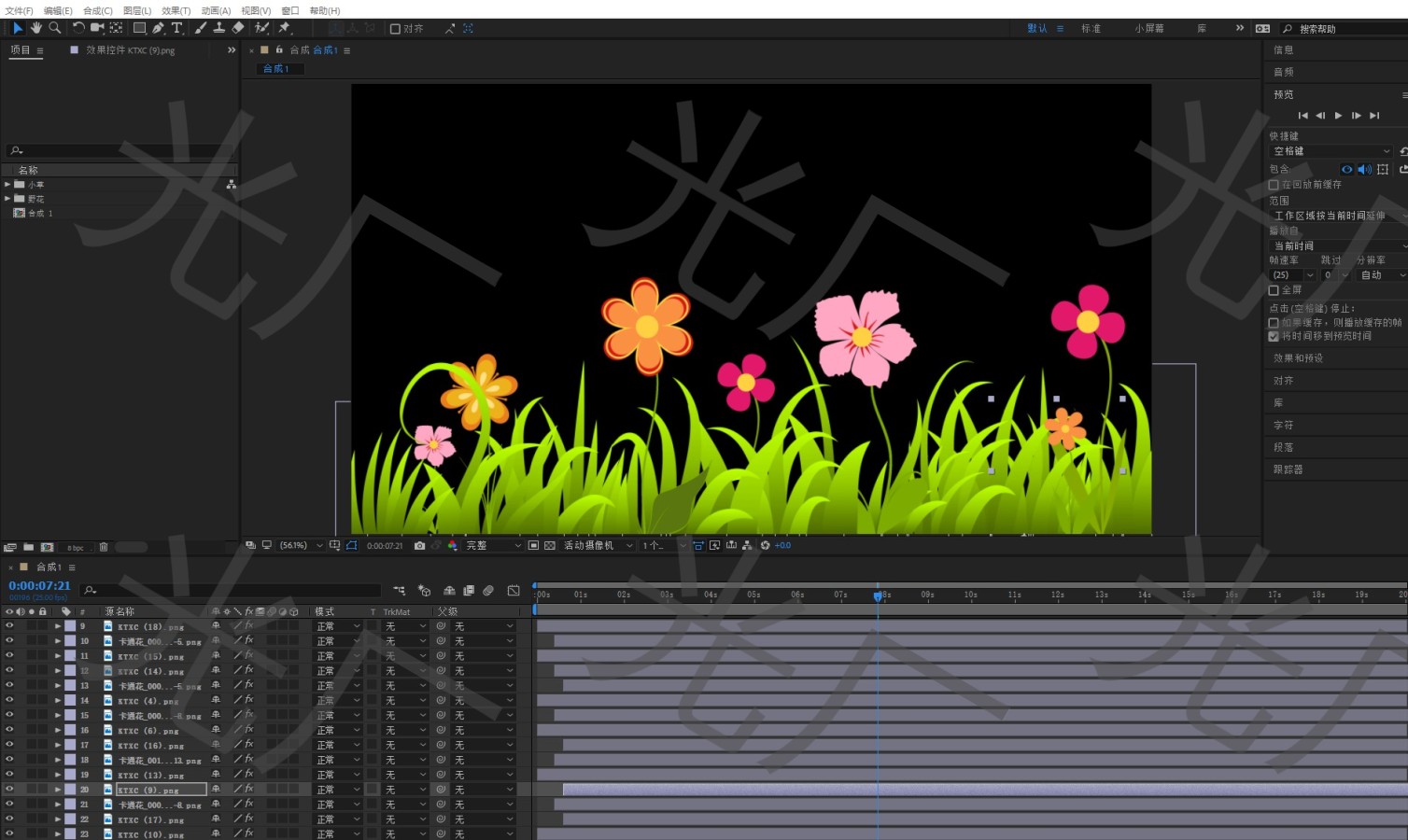Viewport: 1408px width, 840px height.
Task: Select the Eraser tool
Action: click(x=238, y=28)
